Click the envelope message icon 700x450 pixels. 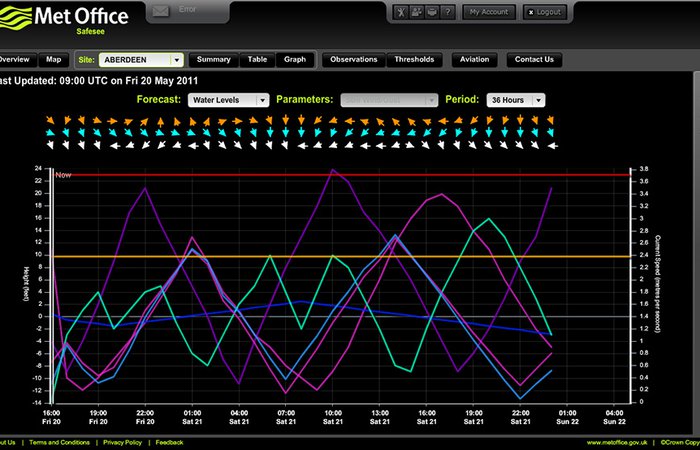161,12
